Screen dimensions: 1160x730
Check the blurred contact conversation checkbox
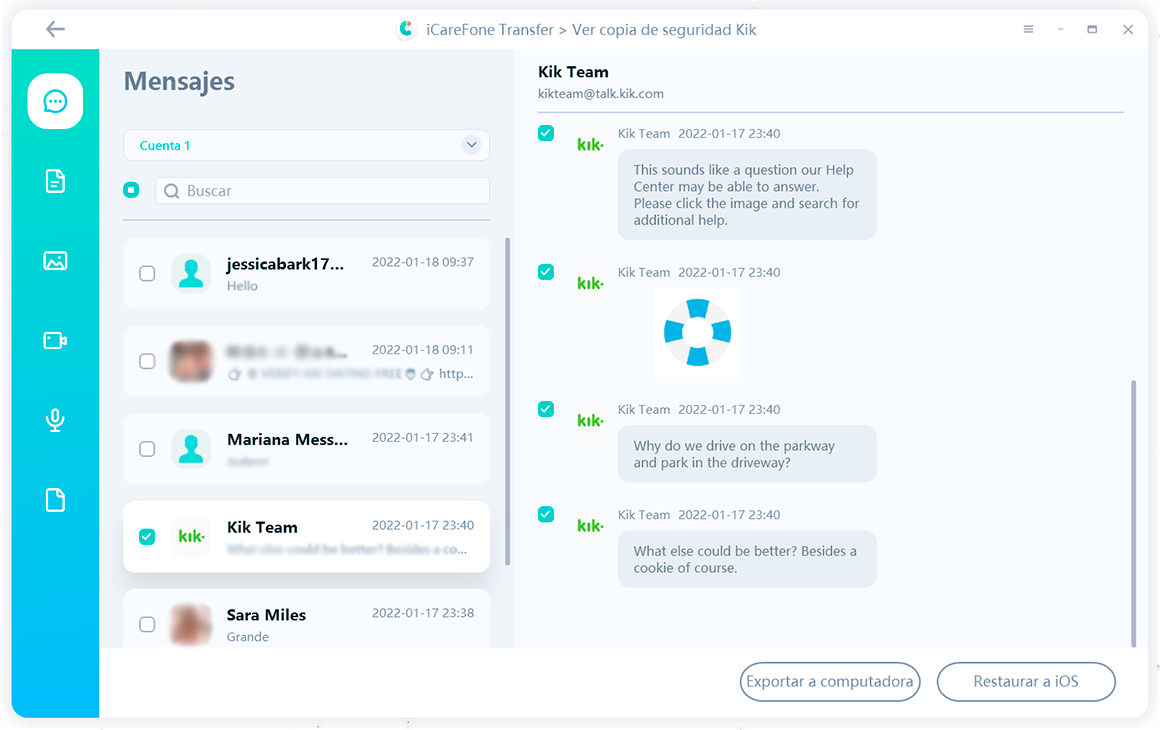(x=147, y=361)
